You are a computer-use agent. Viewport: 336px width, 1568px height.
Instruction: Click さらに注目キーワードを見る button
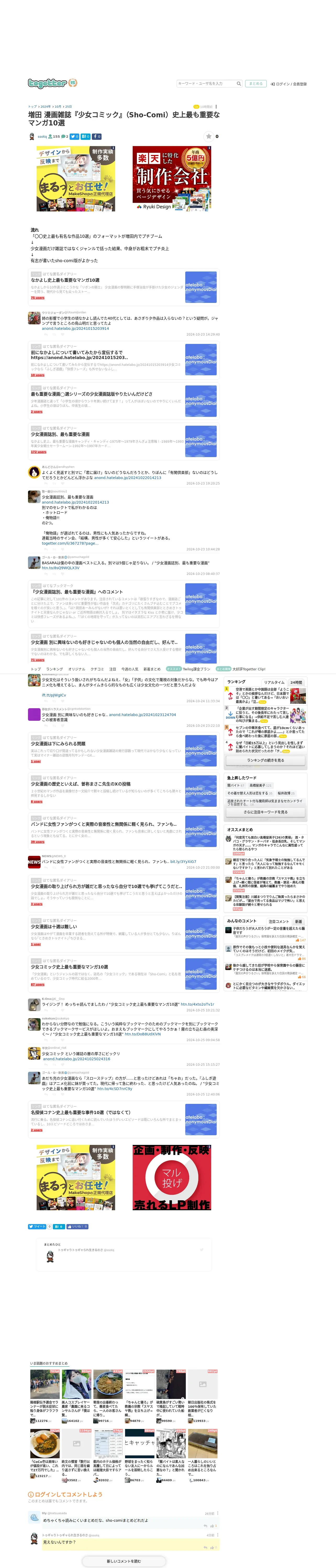(266, 812)
